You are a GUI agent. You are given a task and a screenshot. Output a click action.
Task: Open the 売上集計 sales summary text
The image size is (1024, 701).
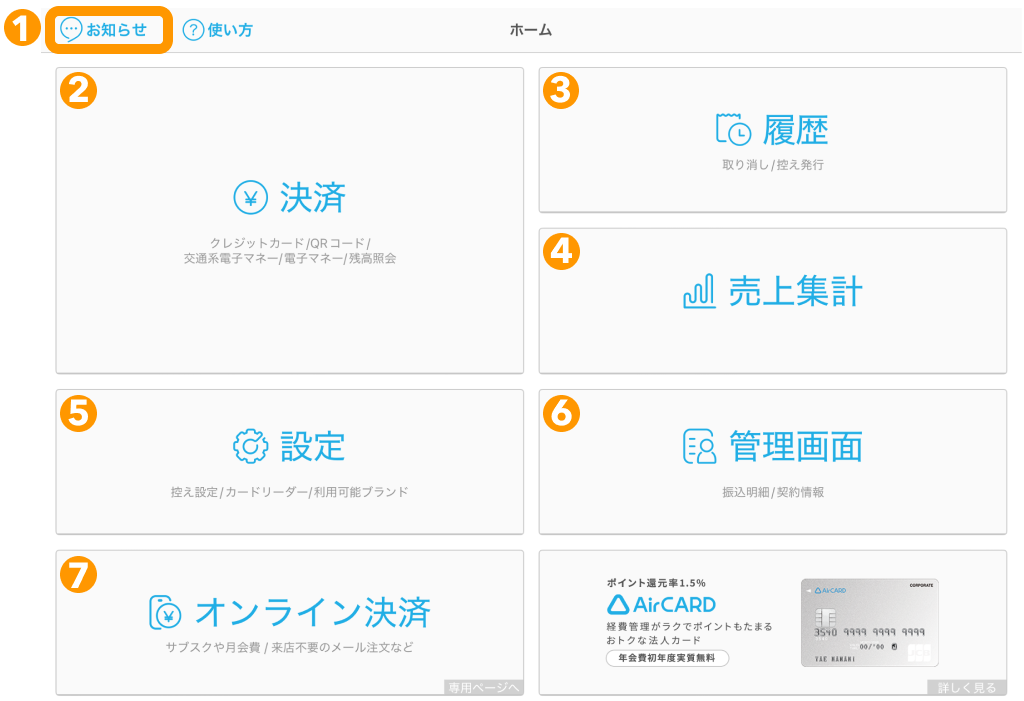(x=795, y=291)
